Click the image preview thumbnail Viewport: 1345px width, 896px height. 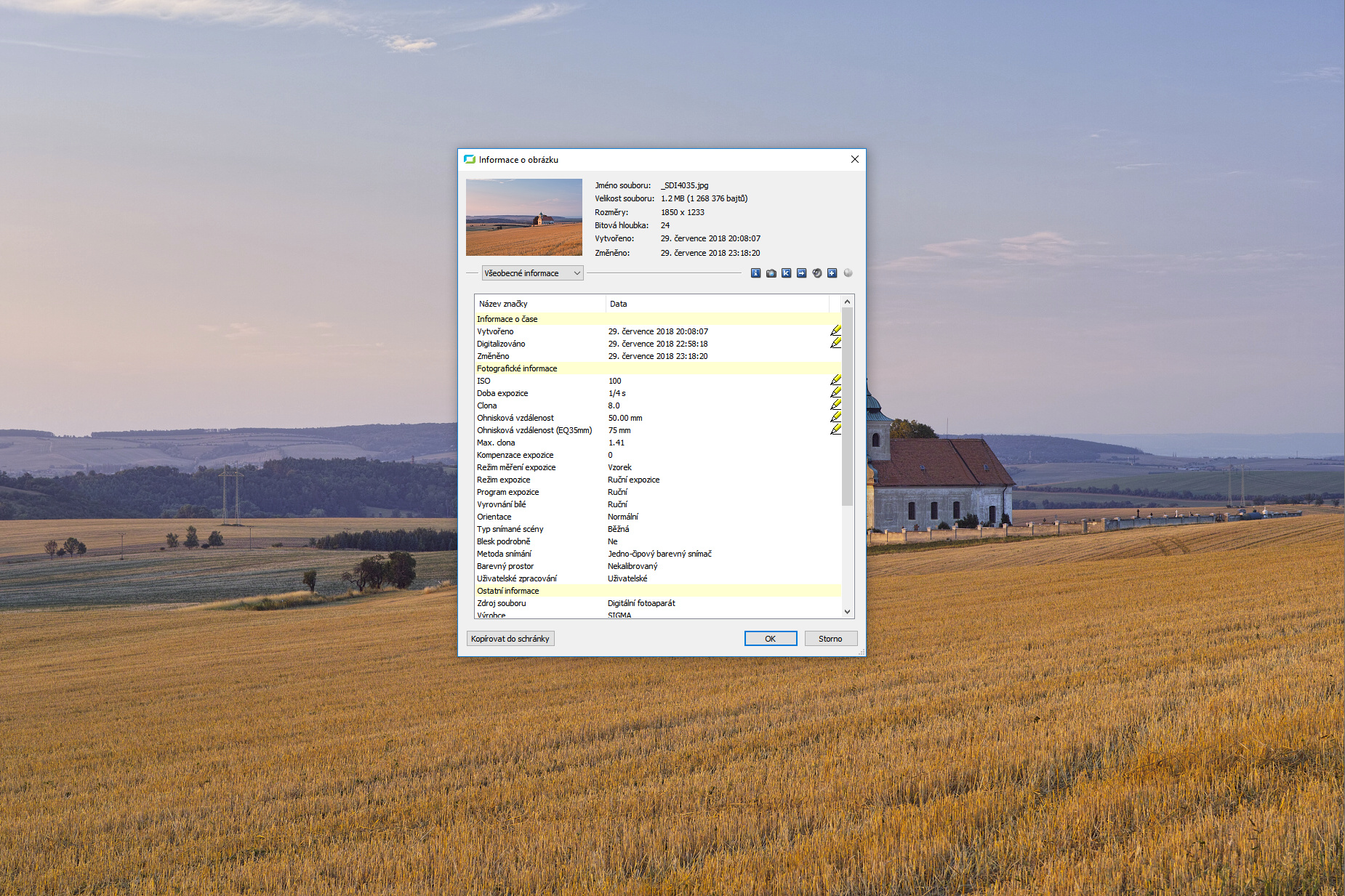pyautogui.click(x=523, y=217)
